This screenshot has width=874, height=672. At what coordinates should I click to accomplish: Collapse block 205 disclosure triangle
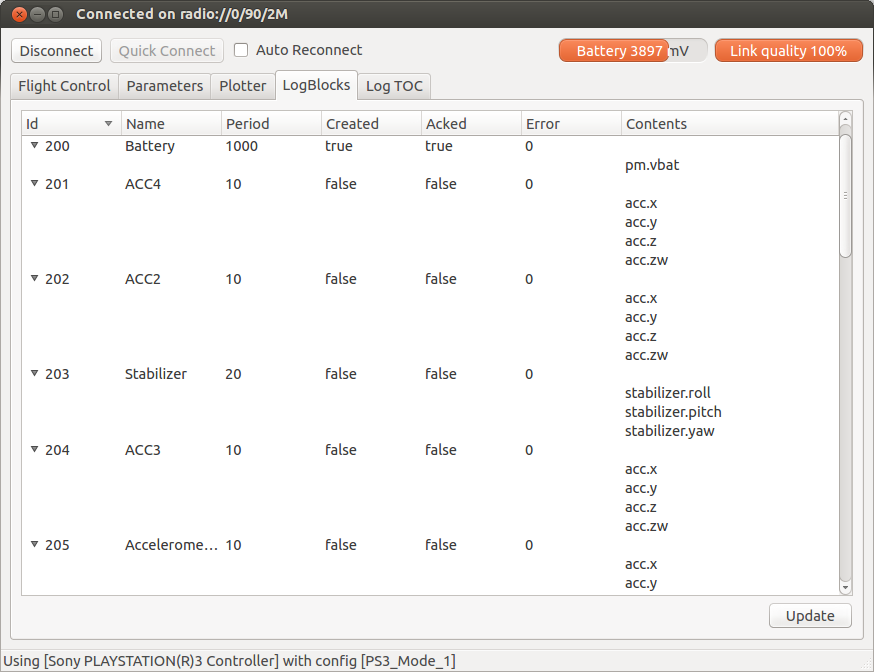(x=35, y=544)
